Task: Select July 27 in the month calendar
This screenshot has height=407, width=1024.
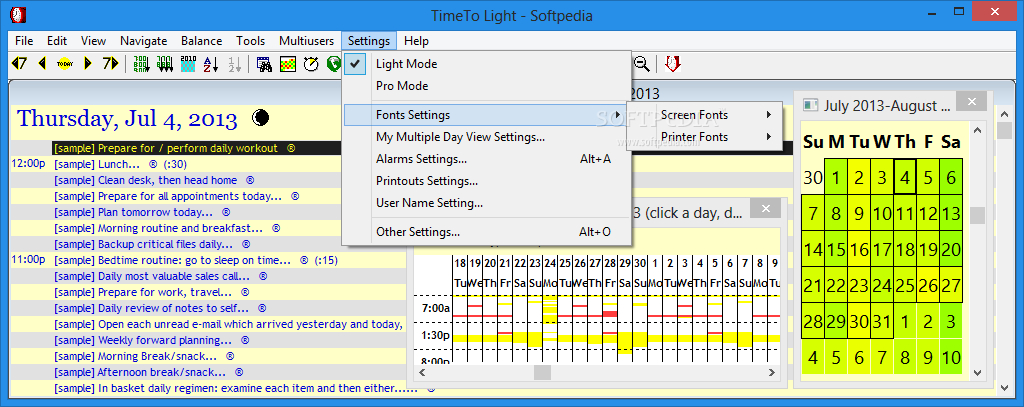Action: [951, 285]
